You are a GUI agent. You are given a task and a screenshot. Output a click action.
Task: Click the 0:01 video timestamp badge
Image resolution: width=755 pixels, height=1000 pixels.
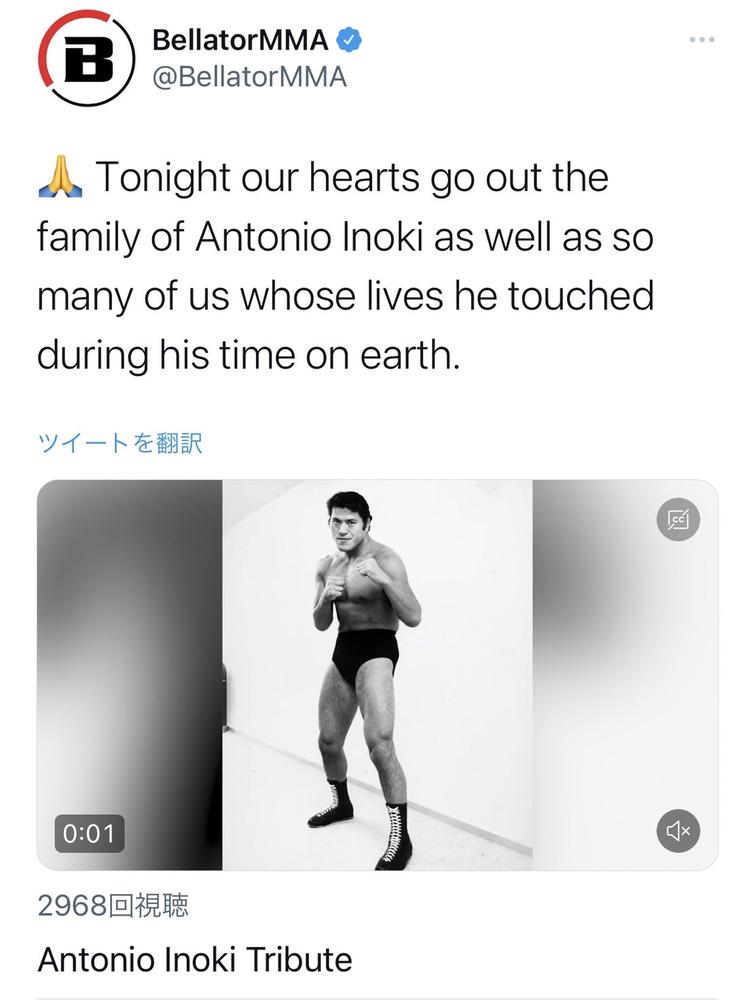[x=89, y=834]
